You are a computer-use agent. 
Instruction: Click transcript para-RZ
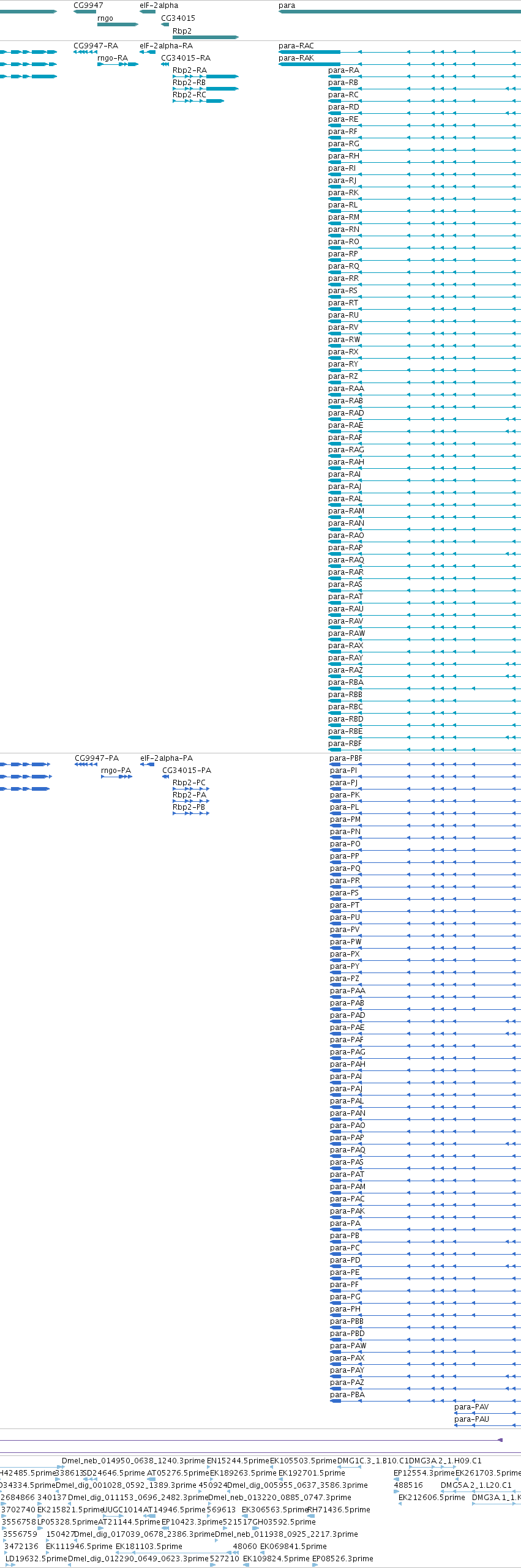pos(343,376)
